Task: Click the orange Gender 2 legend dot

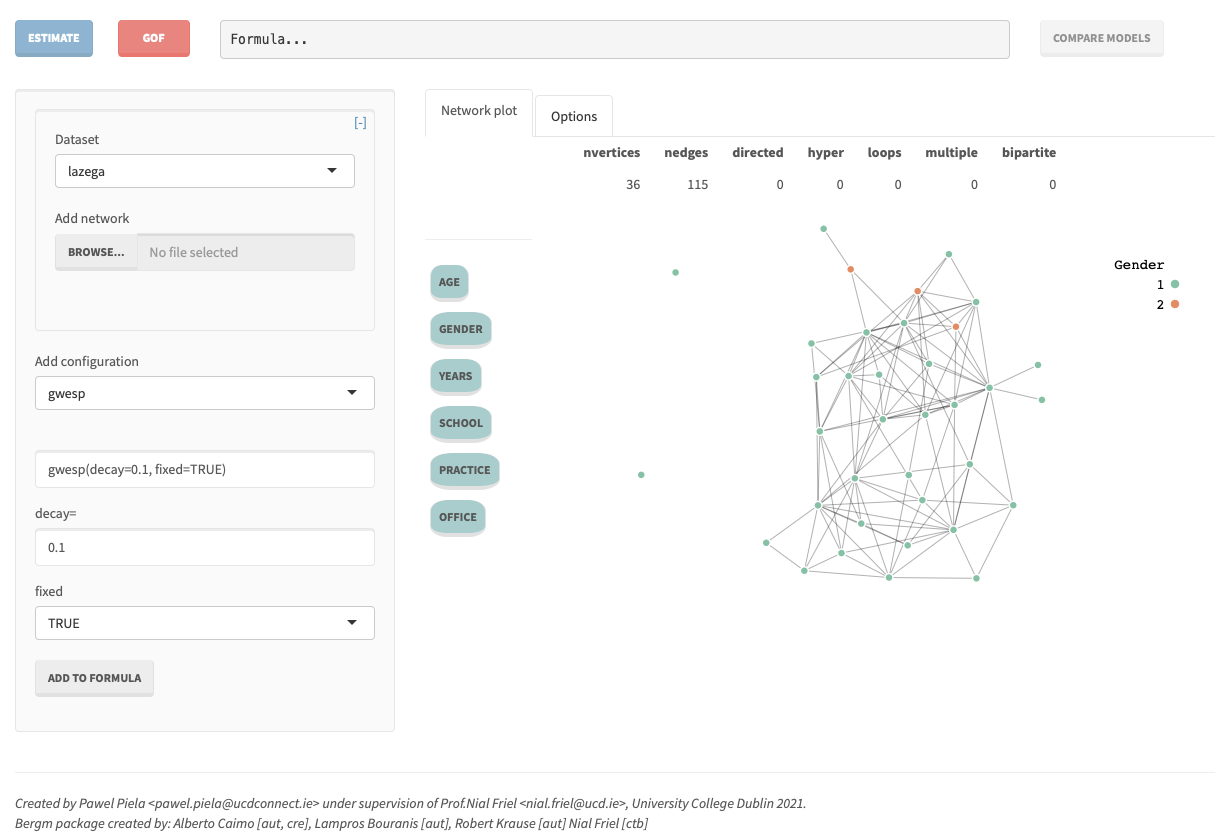Action: (x=1175, y=304)
